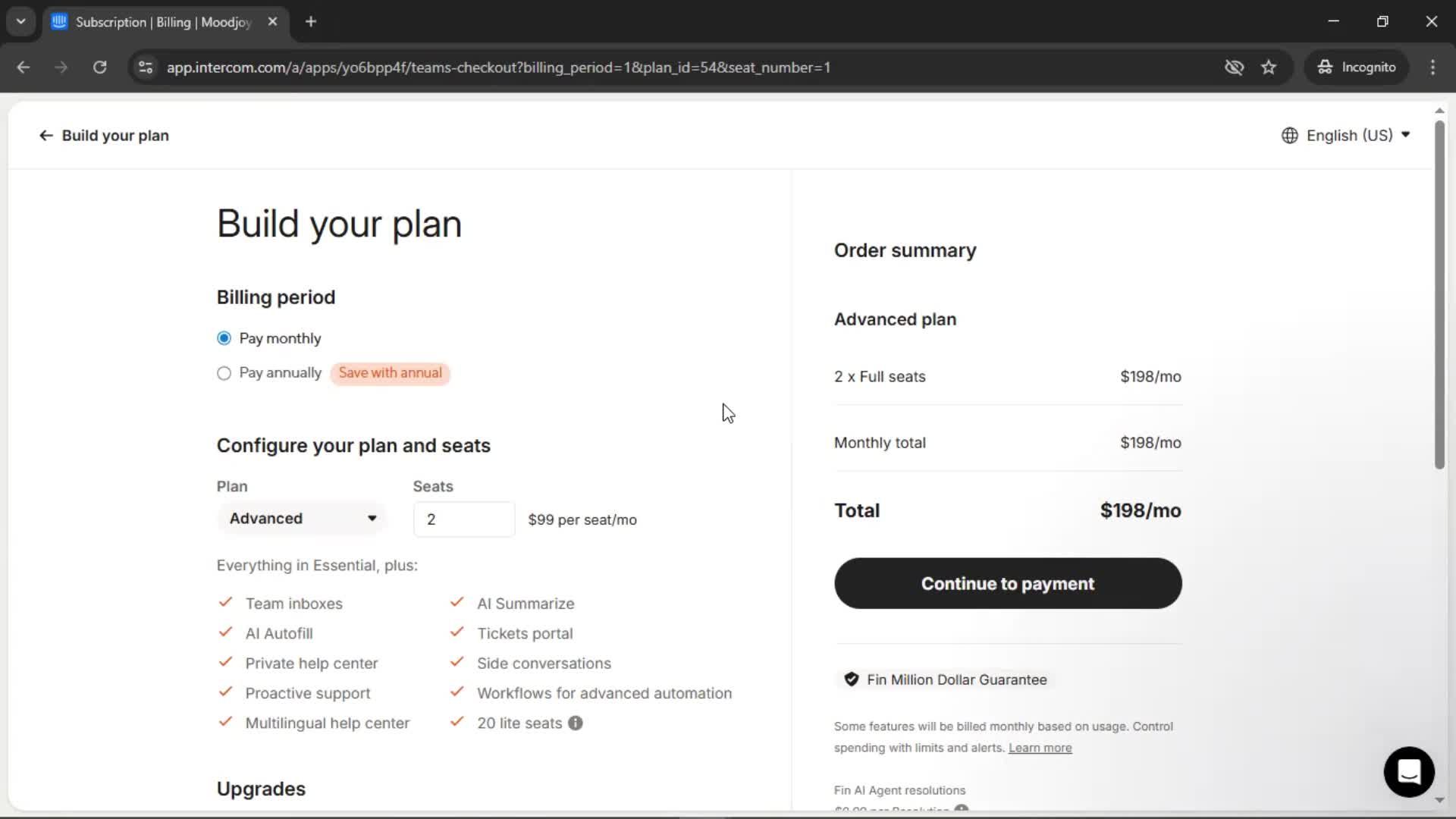Select the Pay annually radio button
The image size is (1456, 819).
[x=224, y=373]
